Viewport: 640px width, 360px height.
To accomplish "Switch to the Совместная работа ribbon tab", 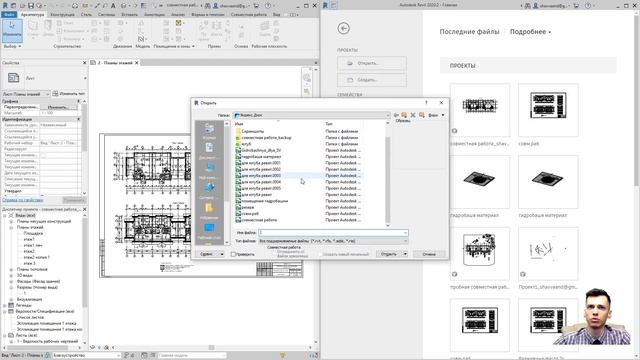I will (249, 15).
